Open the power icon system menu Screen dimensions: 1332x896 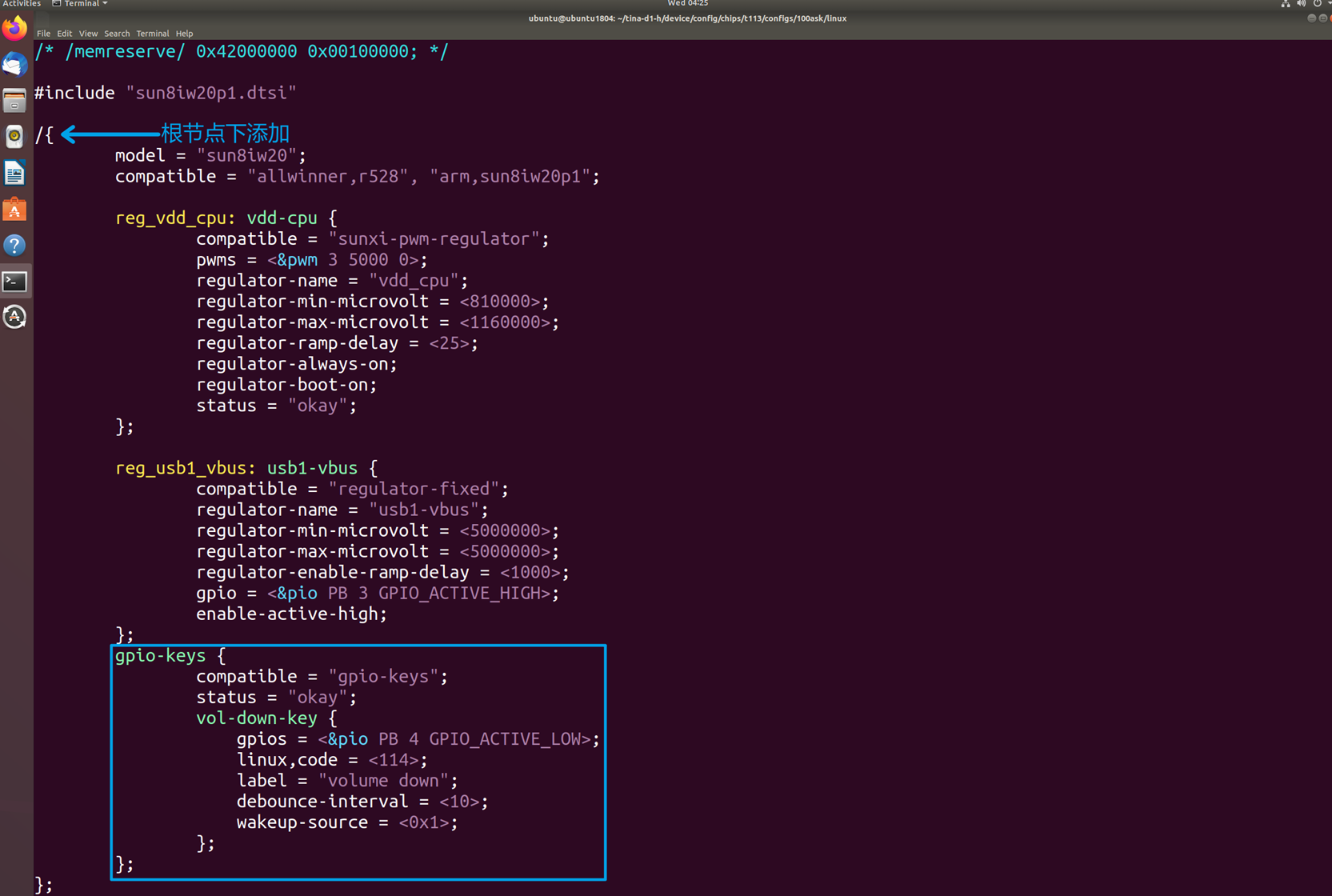coord(1318,4)
